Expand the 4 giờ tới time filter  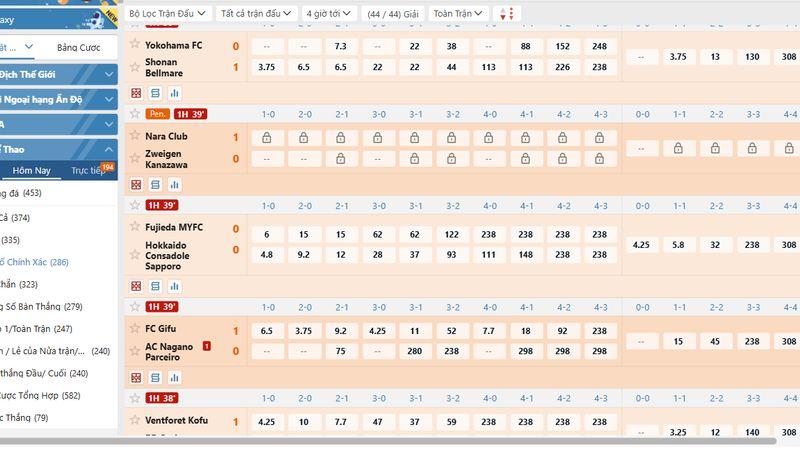[x=329, y=13]
